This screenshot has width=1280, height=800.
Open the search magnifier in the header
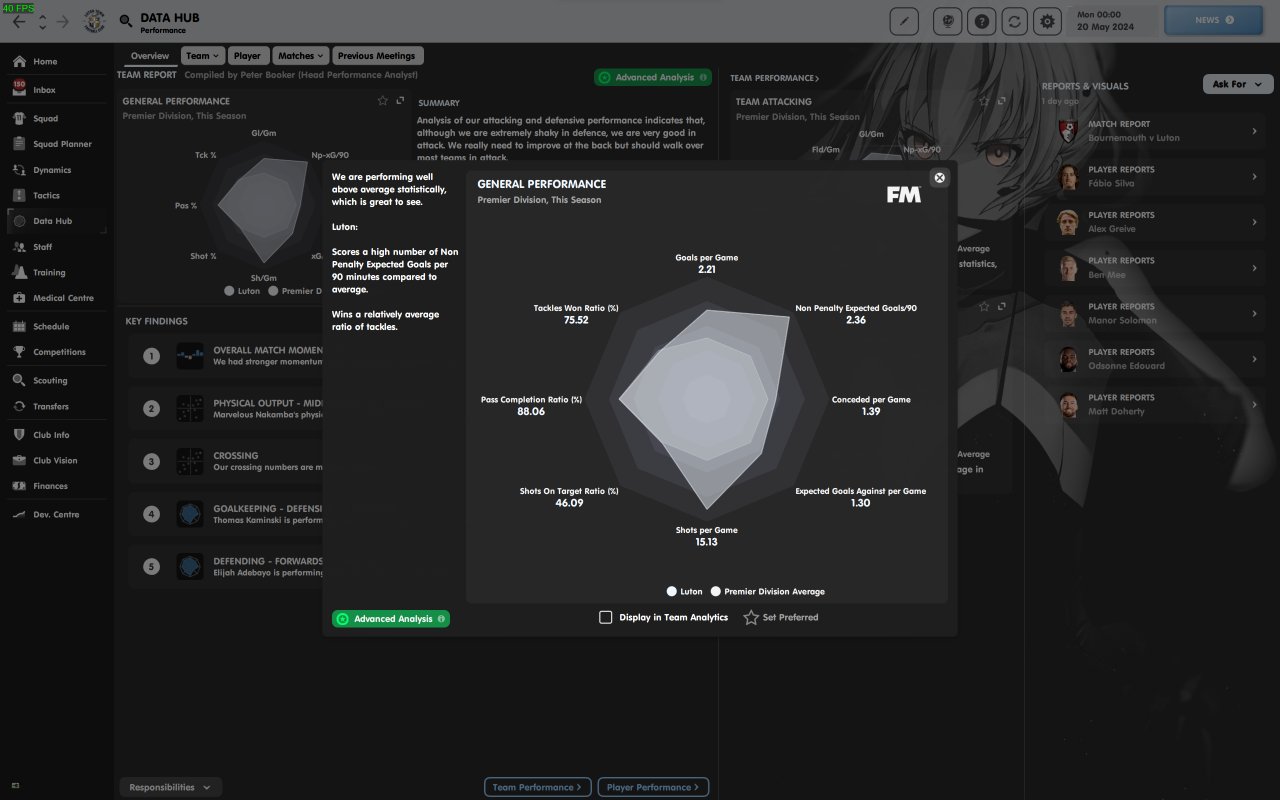[125, 21]
